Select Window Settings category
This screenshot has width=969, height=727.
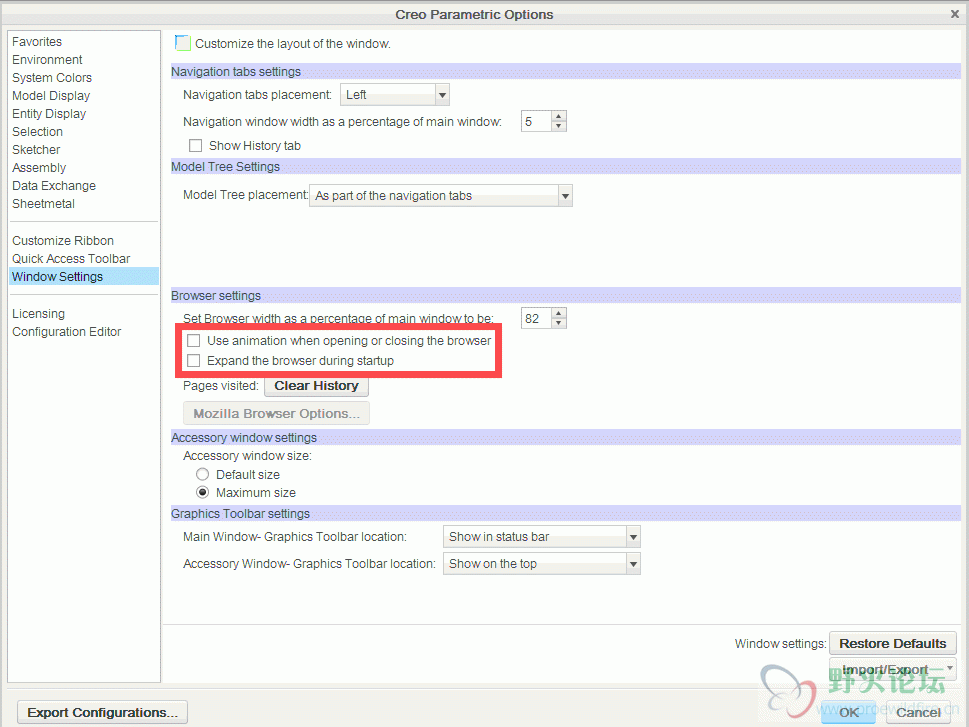point(84,276)
